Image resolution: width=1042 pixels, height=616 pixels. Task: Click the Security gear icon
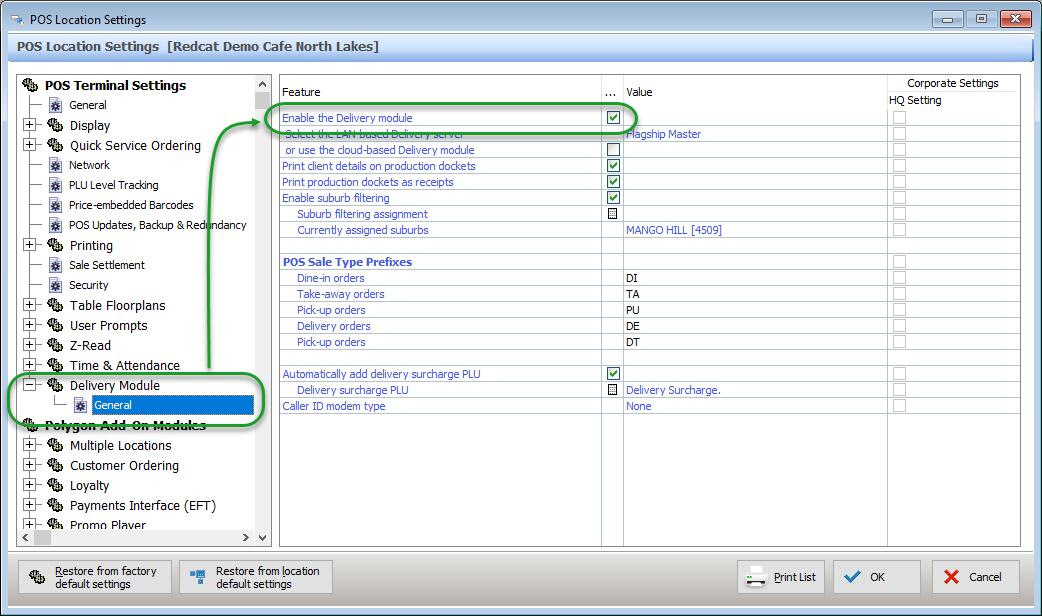(x=55, y=285)
